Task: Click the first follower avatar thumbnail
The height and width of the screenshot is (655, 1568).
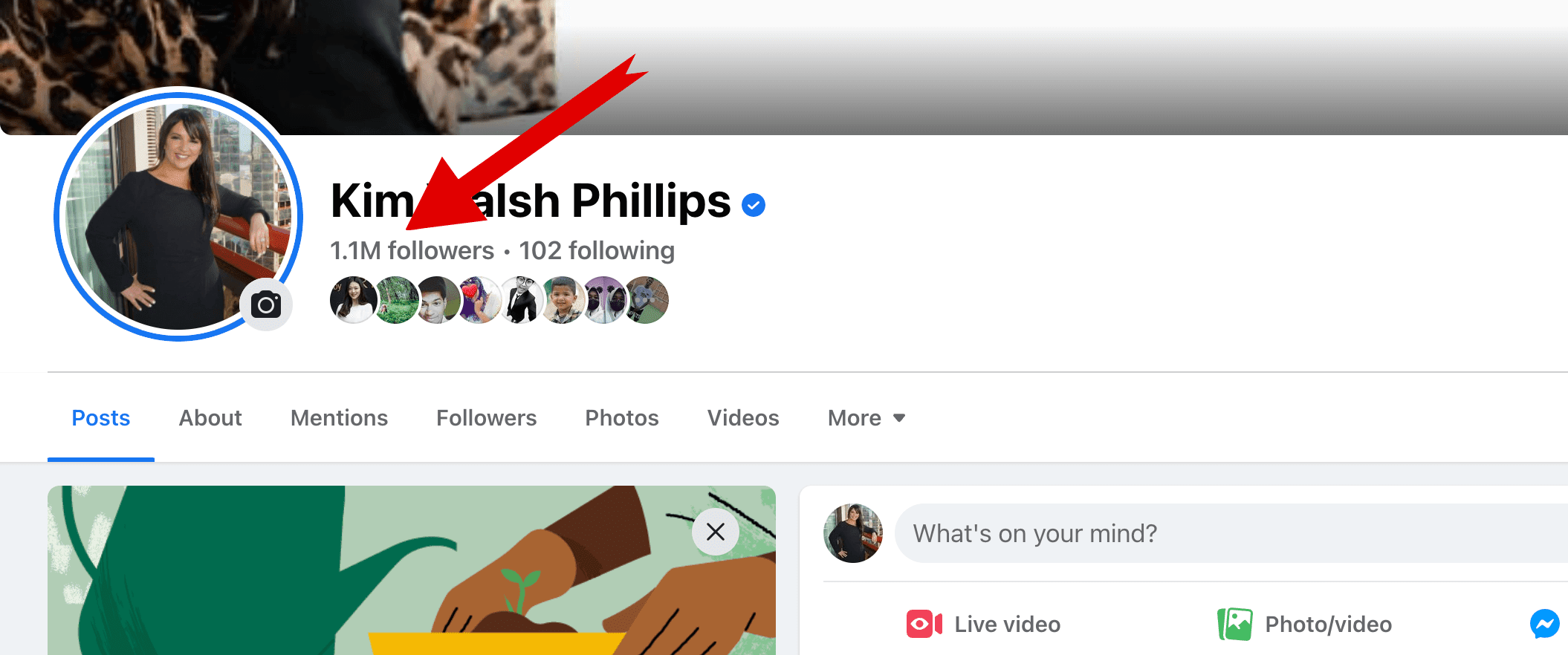Action: pyautogui.click(x=353, y=300)
